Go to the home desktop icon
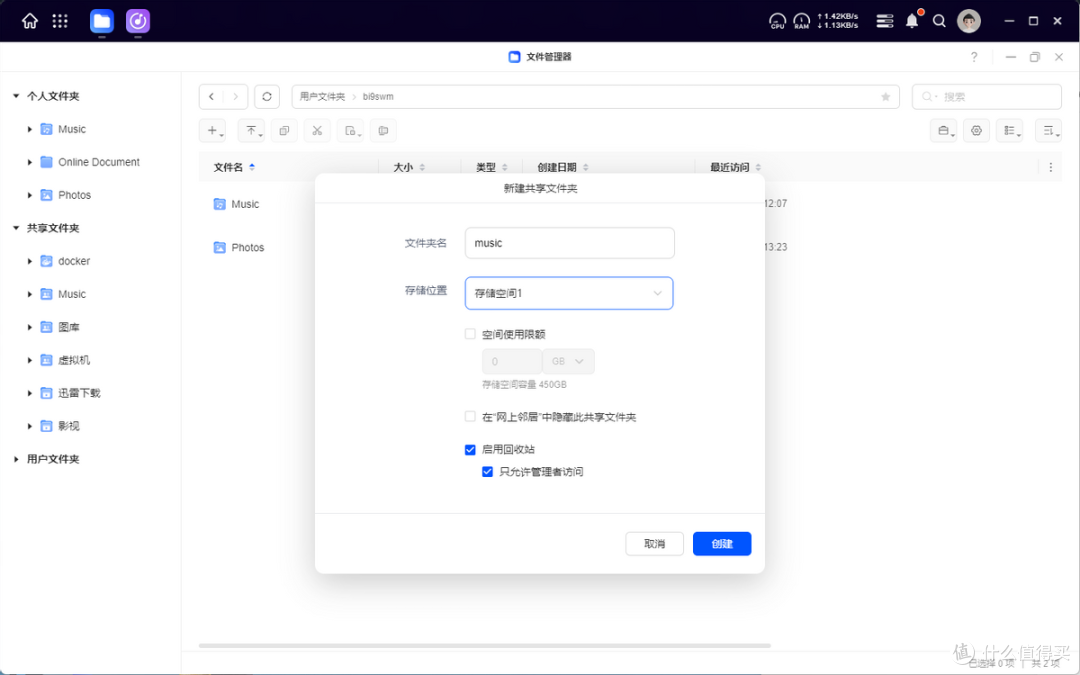The image size is (1080, 675). coord(30,21)
